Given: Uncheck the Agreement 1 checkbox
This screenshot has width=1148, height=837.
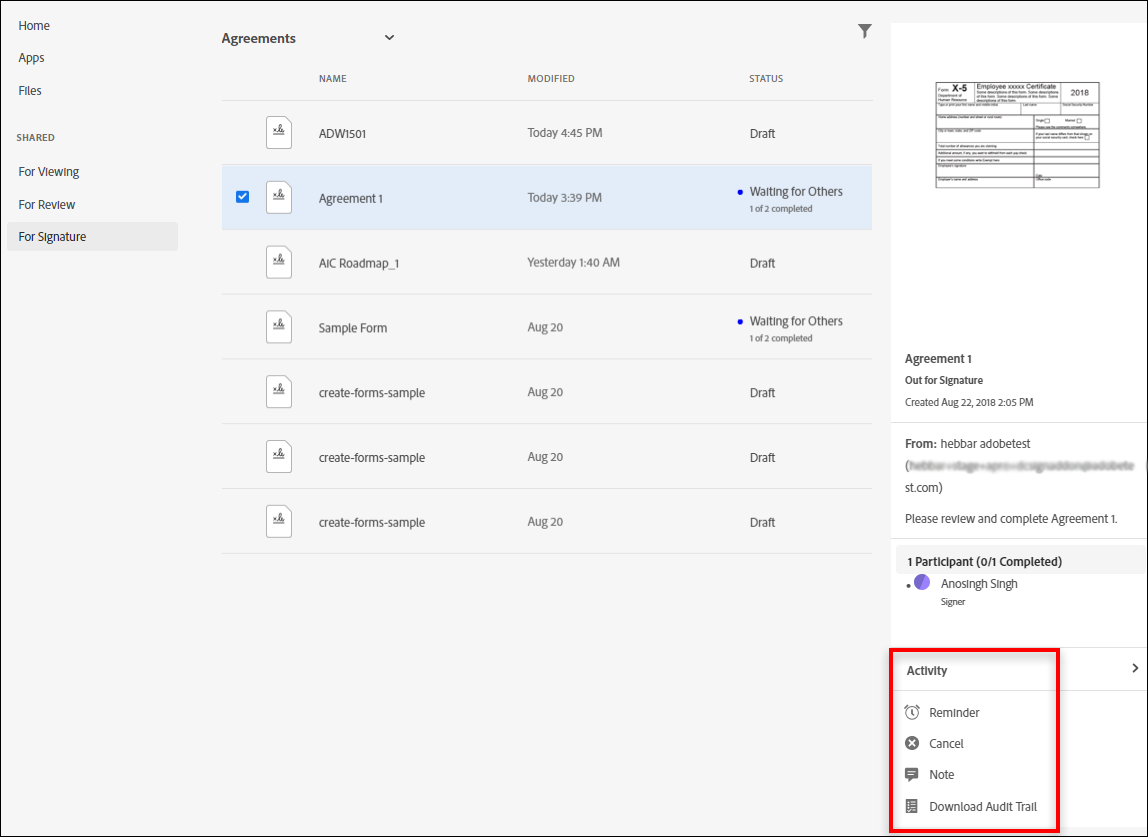Looking at the screenshot, I should [x=243, y=197].
